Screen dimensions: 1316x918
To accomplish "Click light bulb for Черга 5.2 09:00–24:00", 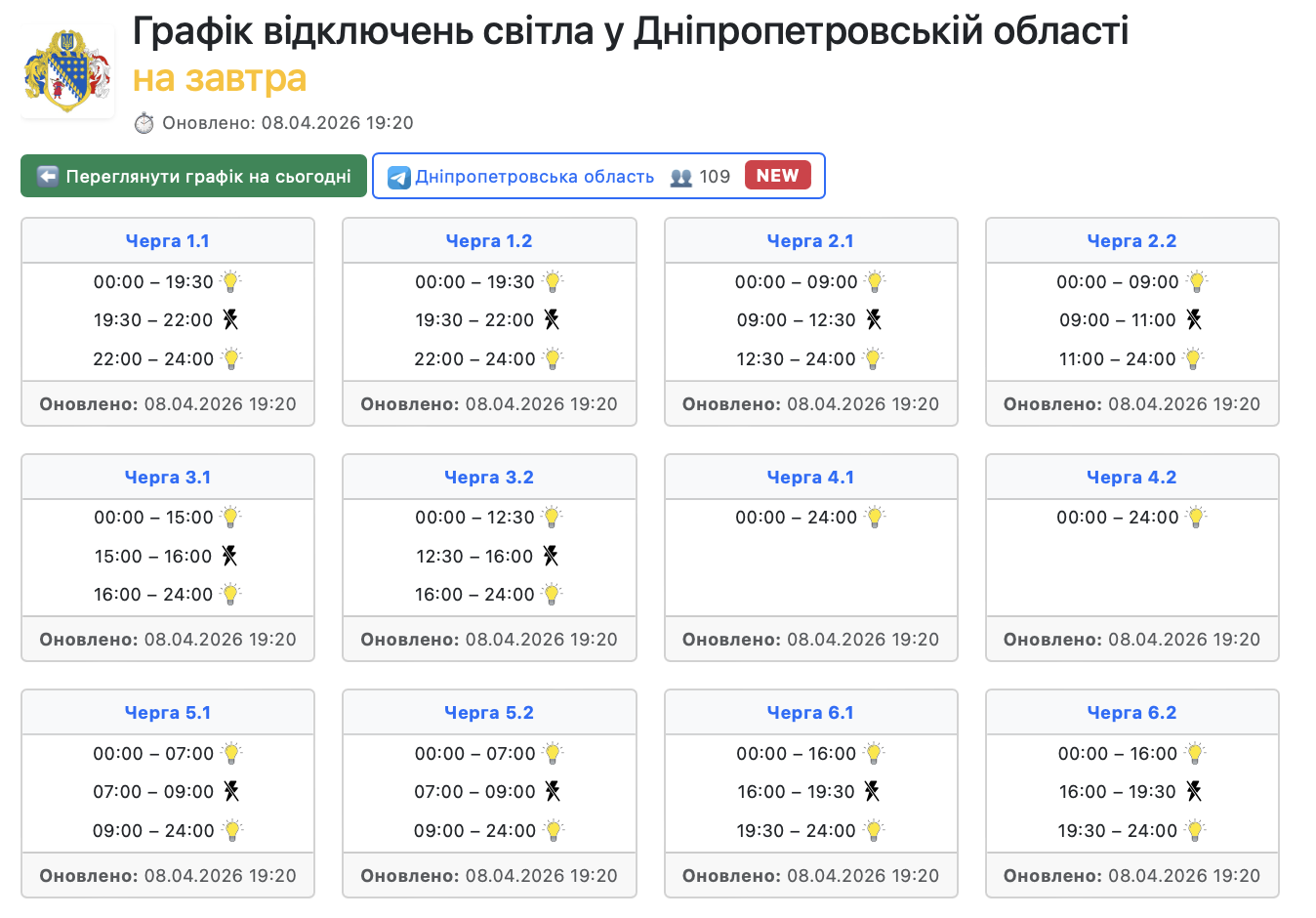I will click(x=554, y=830).
